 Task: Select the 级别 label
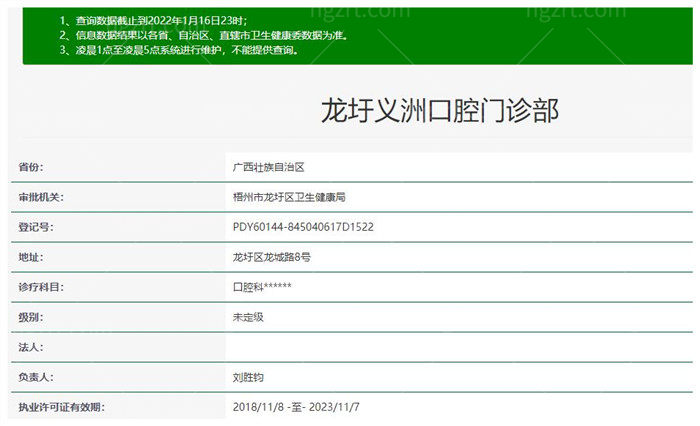pos(31,317)
